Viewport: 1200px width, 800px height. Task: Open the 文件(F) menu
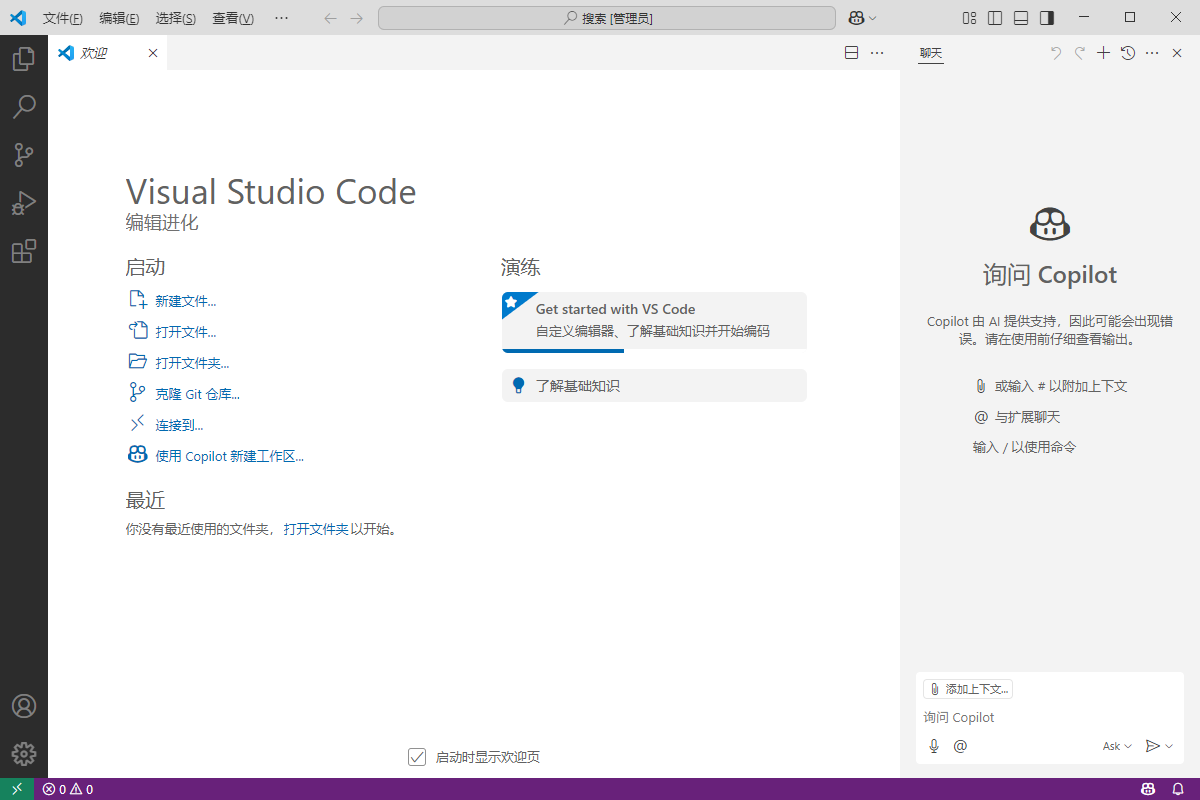pos(63,18)
